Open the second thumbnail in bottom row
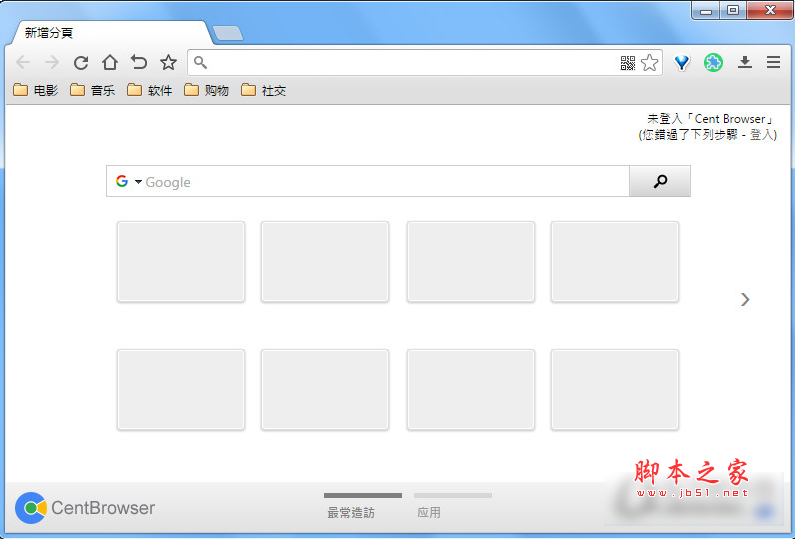 (325, 389)
